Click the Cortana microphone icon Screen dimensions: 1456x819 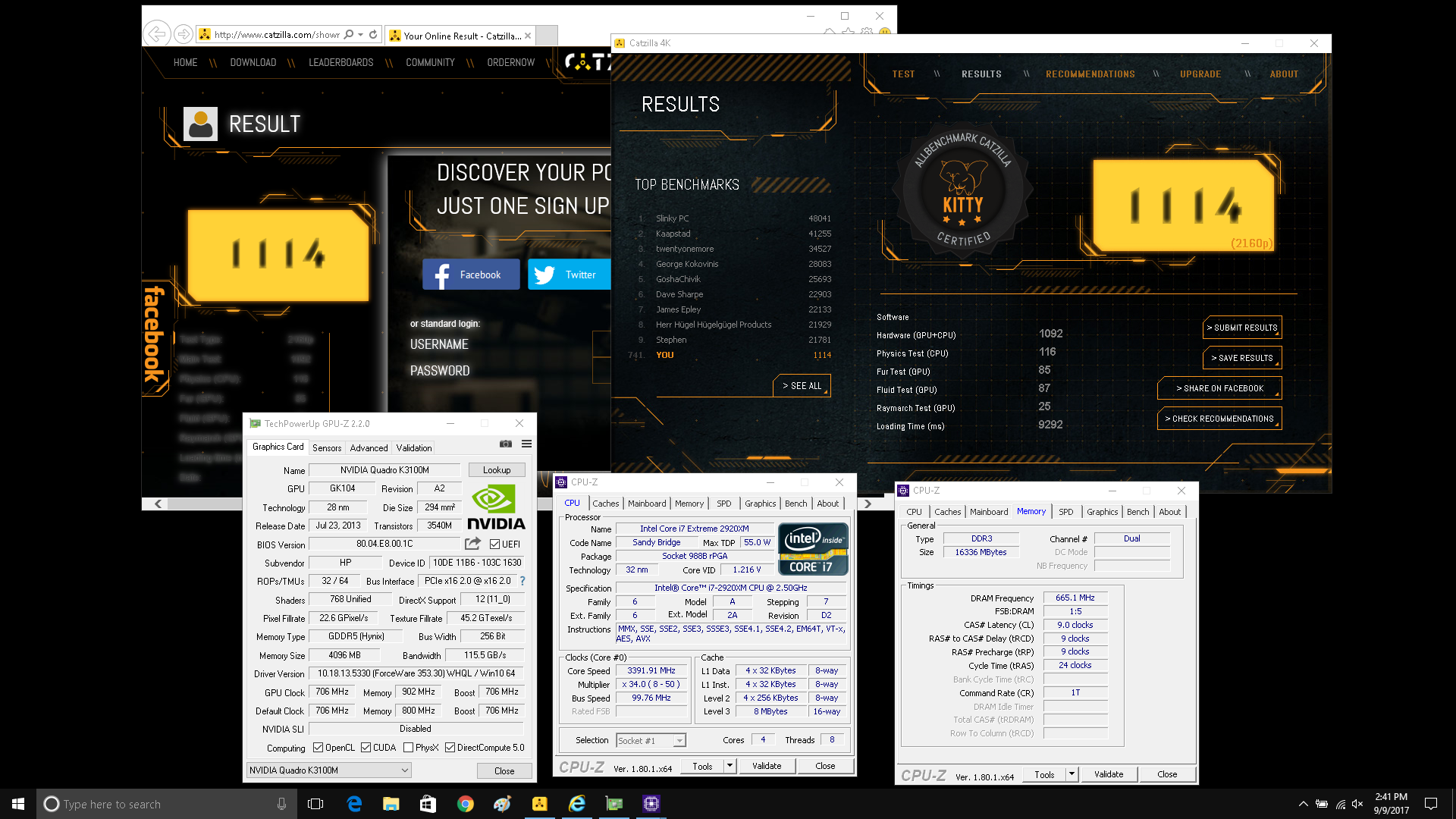click(x=281, y=804)
